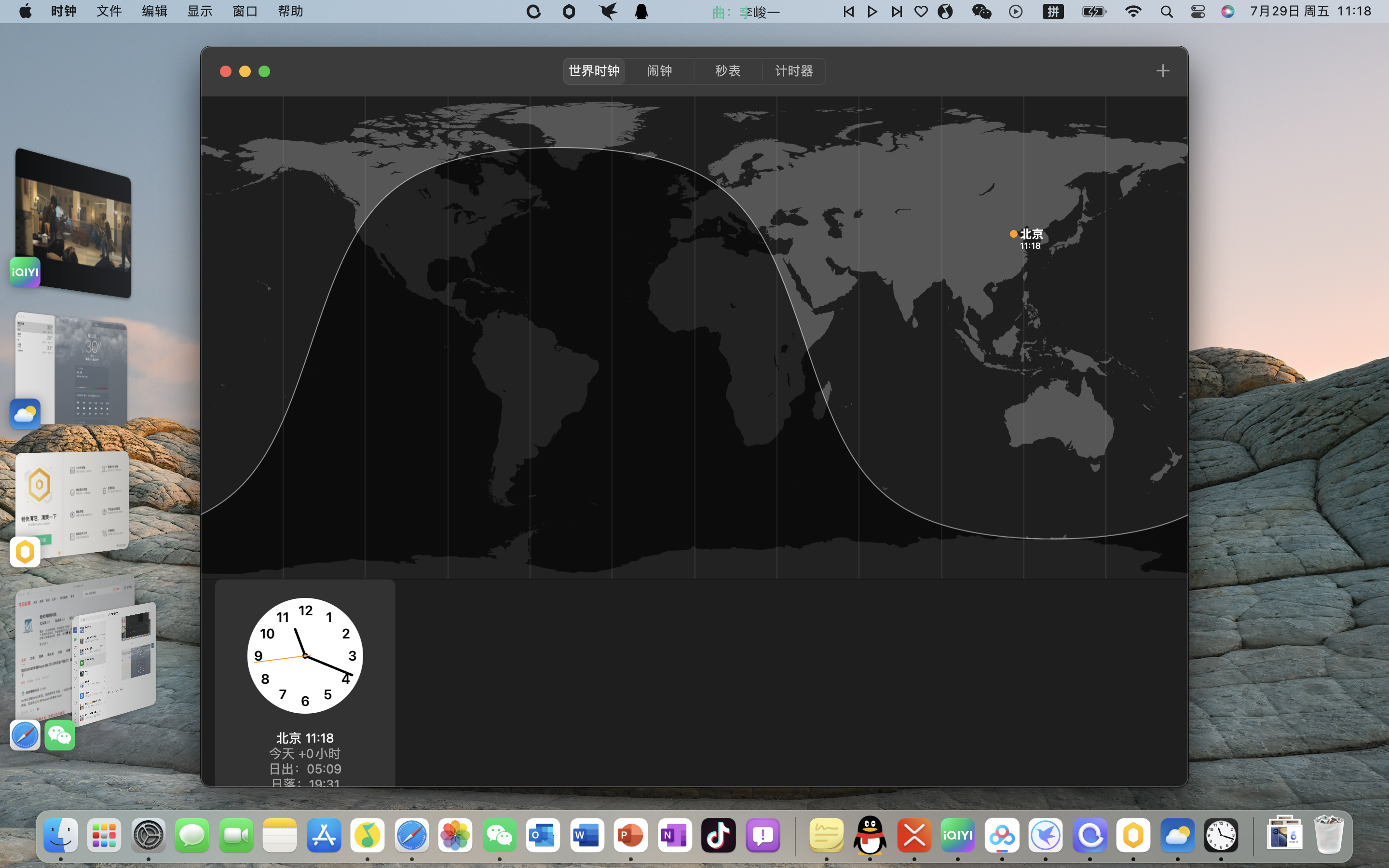Image resolution: width=1389 pixels, height=868 pixels.
Task: Open the battery status dropdown
Action: tap(1094, 12)
